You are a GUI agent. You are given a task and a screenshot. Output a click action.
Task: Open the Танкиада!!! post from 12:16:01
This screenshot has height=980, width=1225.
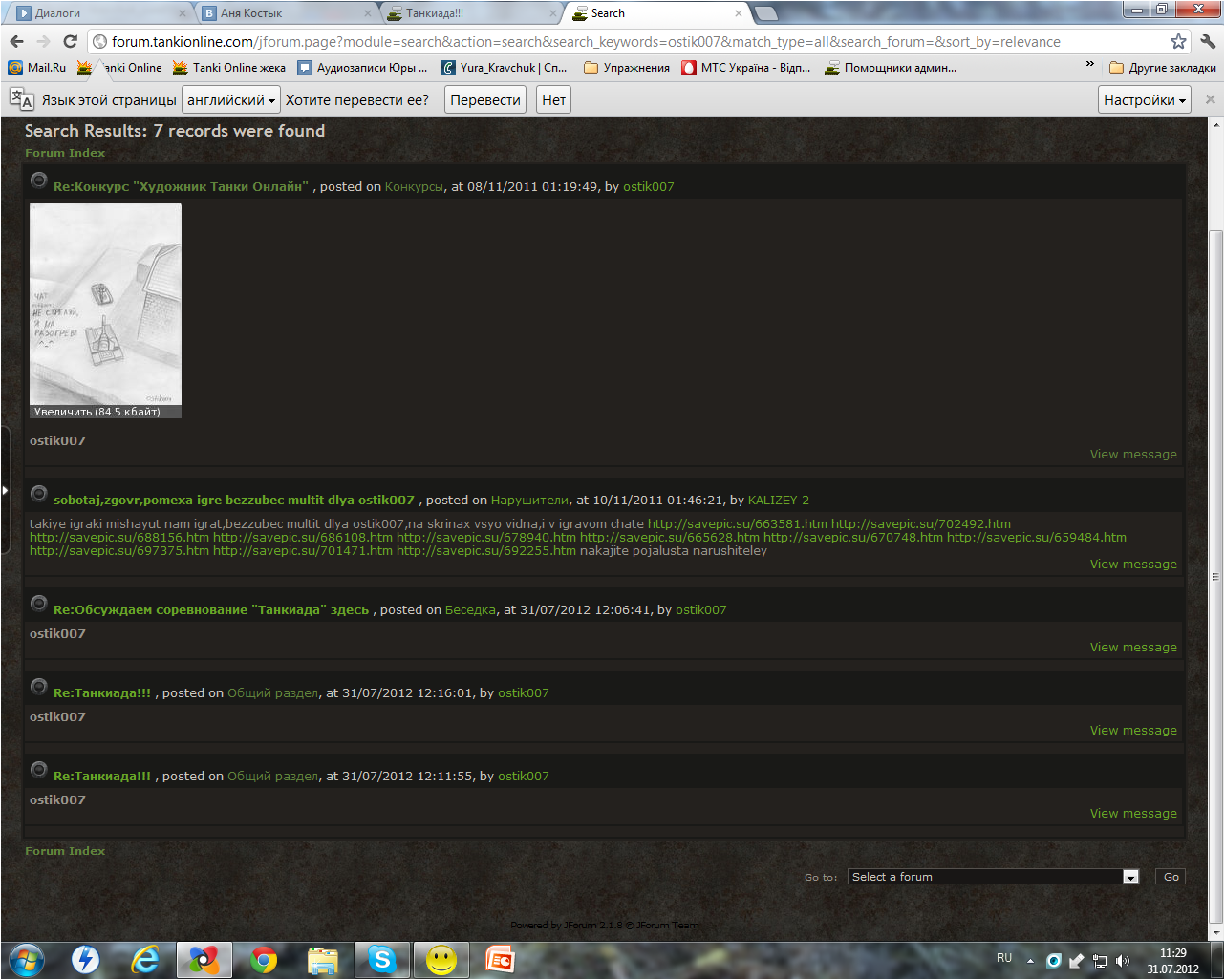coord(102,693)
